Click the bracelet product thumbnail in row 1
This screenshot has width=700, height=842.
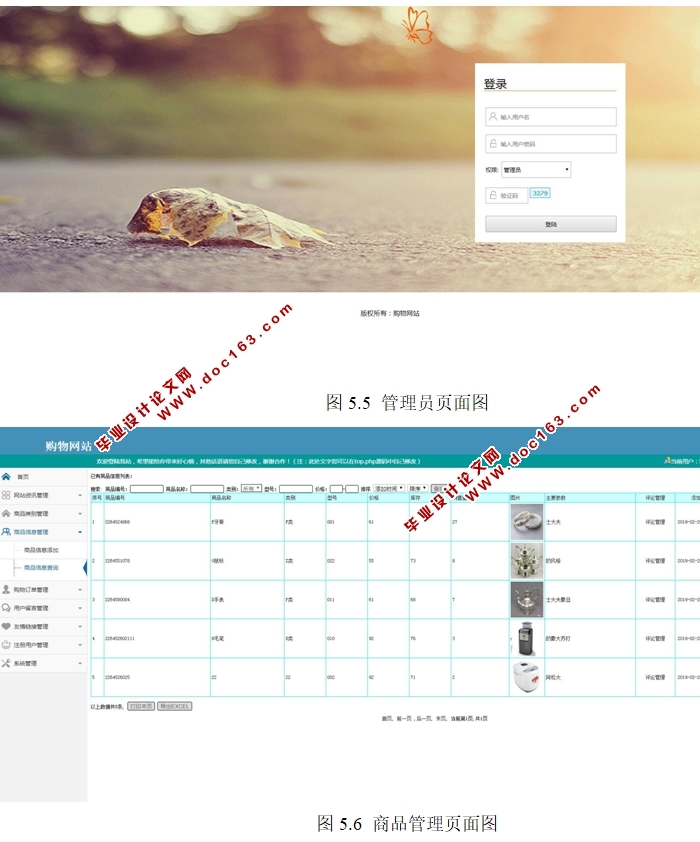point(527,521)
